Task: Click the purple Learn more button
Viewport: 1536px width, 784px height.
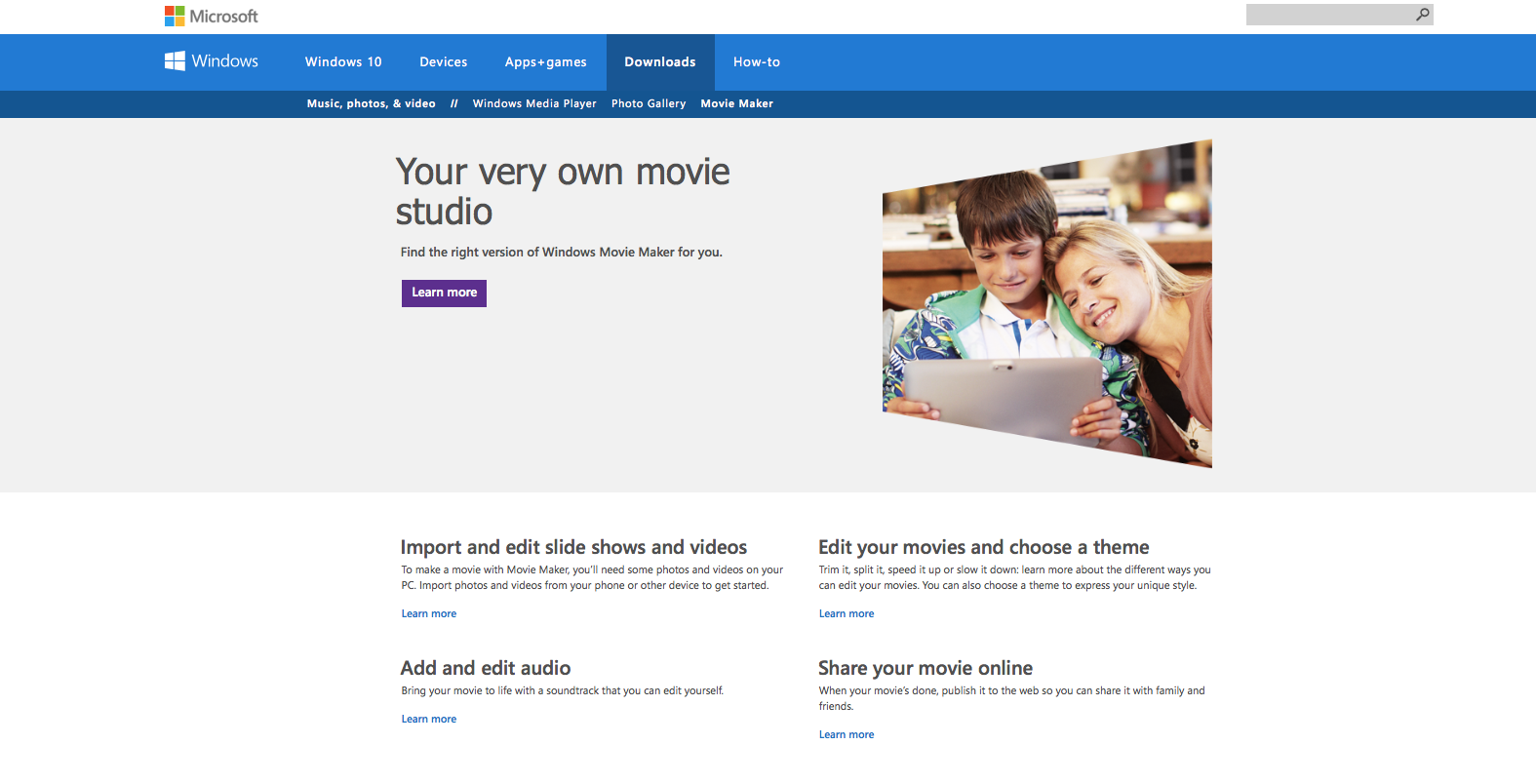Action: 444,294
